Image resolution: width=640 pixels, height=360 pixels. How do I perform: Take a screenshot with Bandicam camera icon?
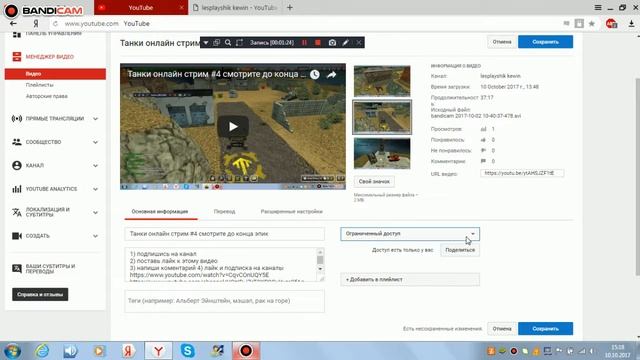coord(332,42)
